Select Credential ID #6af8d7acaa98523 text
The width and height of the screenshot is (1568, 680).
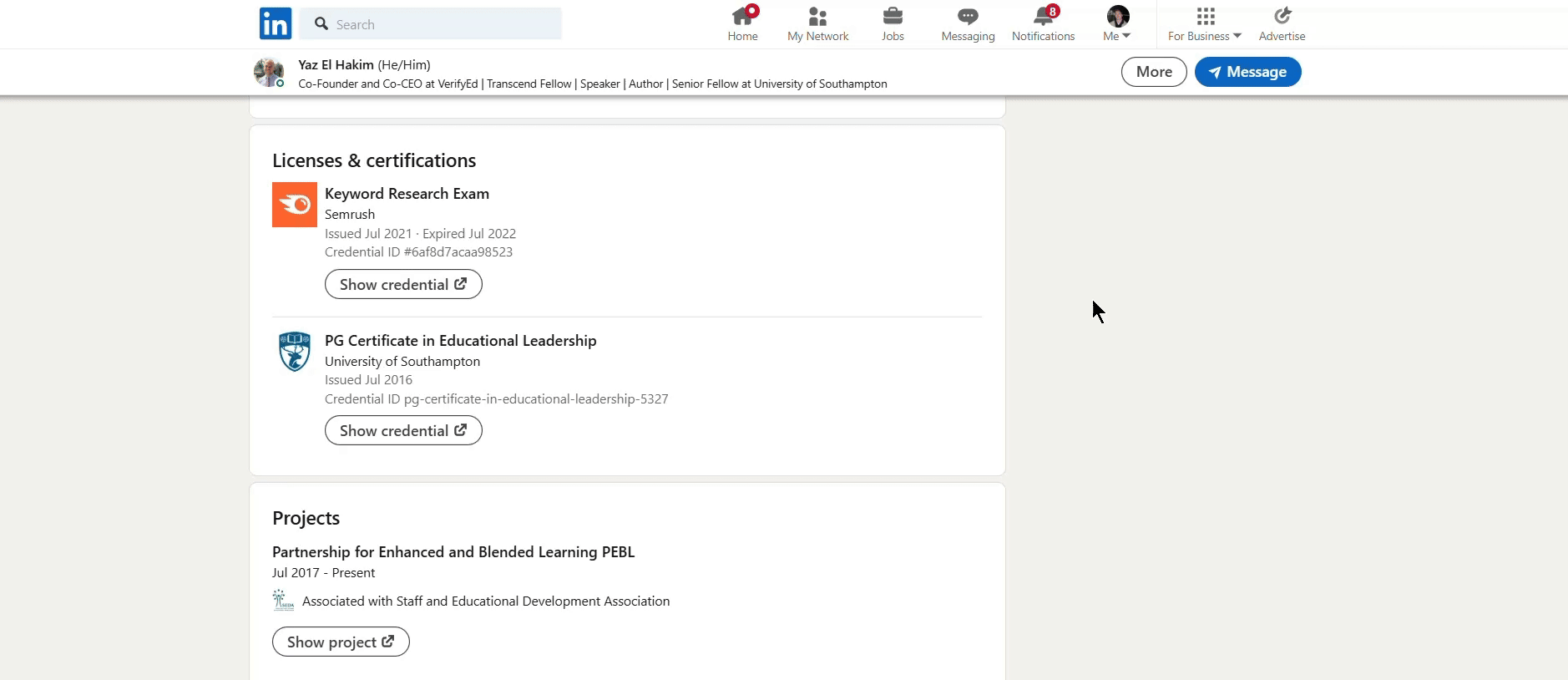pos(418,252)
